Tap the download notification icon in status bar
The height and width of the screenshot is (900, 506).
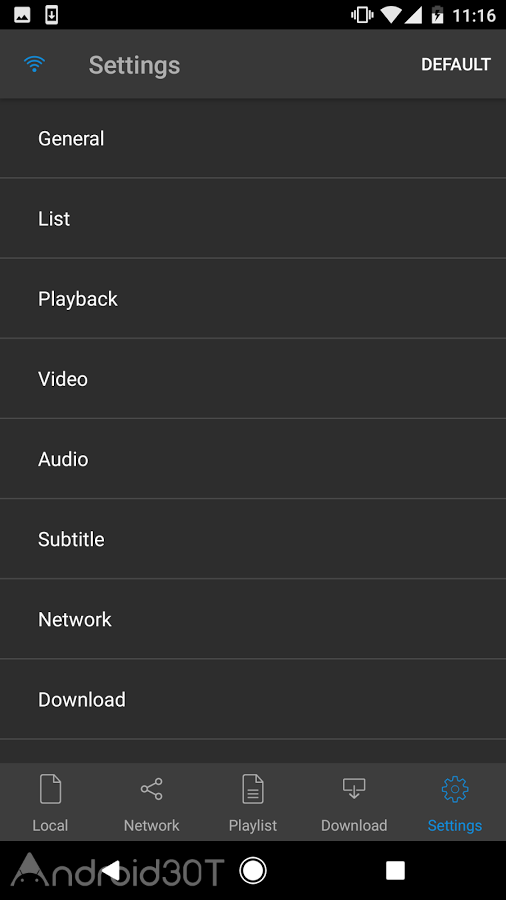pos(52,15)
